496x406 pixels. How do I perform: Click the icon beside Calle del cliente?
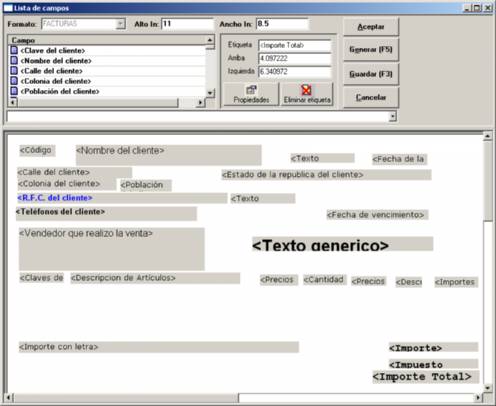click(14, 71)
